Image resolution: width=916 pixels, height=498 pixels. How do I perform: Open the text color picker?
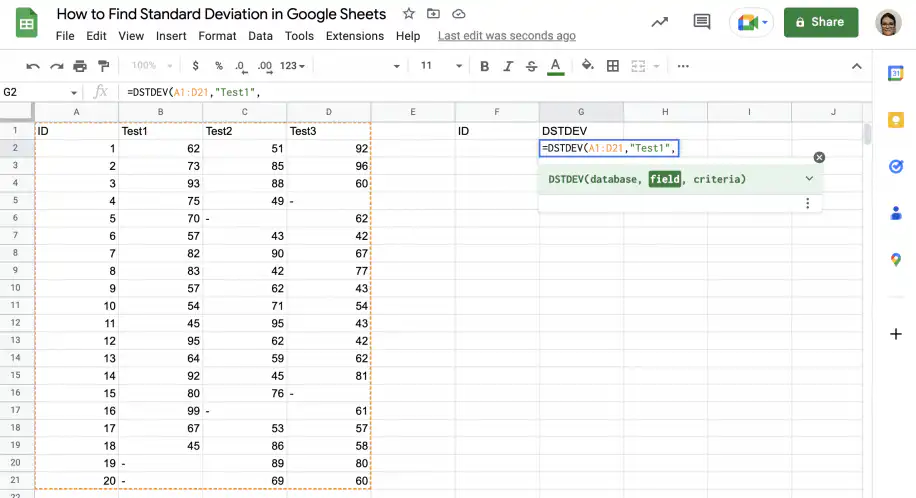click(556, 67)
